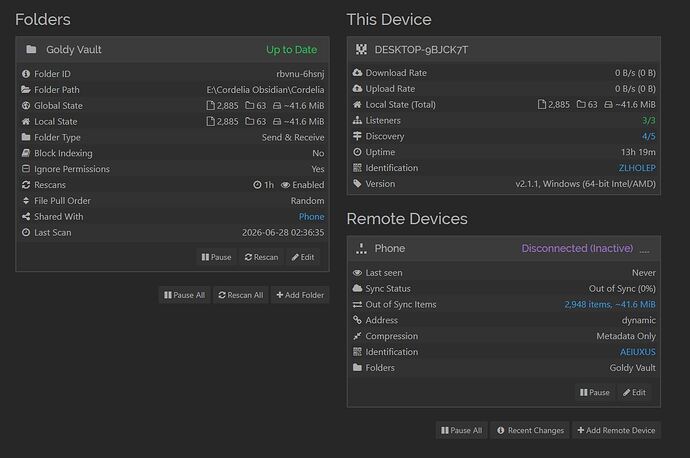Viewport: 690px width, 458px height.
Task: Click the Send & Receive value
Action: coord(293,137)
